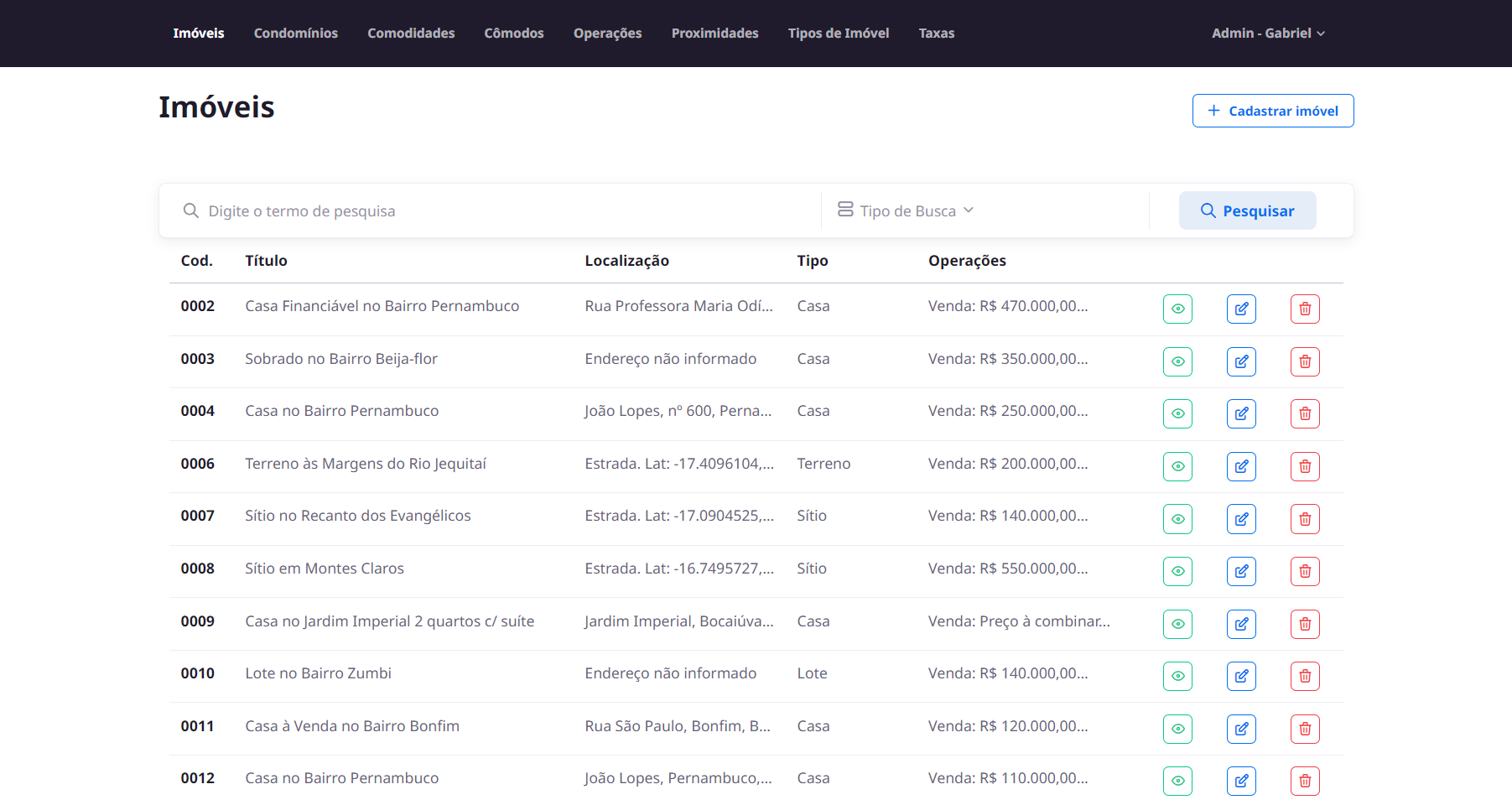Click location 'Jardim Imperial, Bocaiúva...'
Image resolution: width=1512 pixels, height=805 pixels.
tap(679, 621)
